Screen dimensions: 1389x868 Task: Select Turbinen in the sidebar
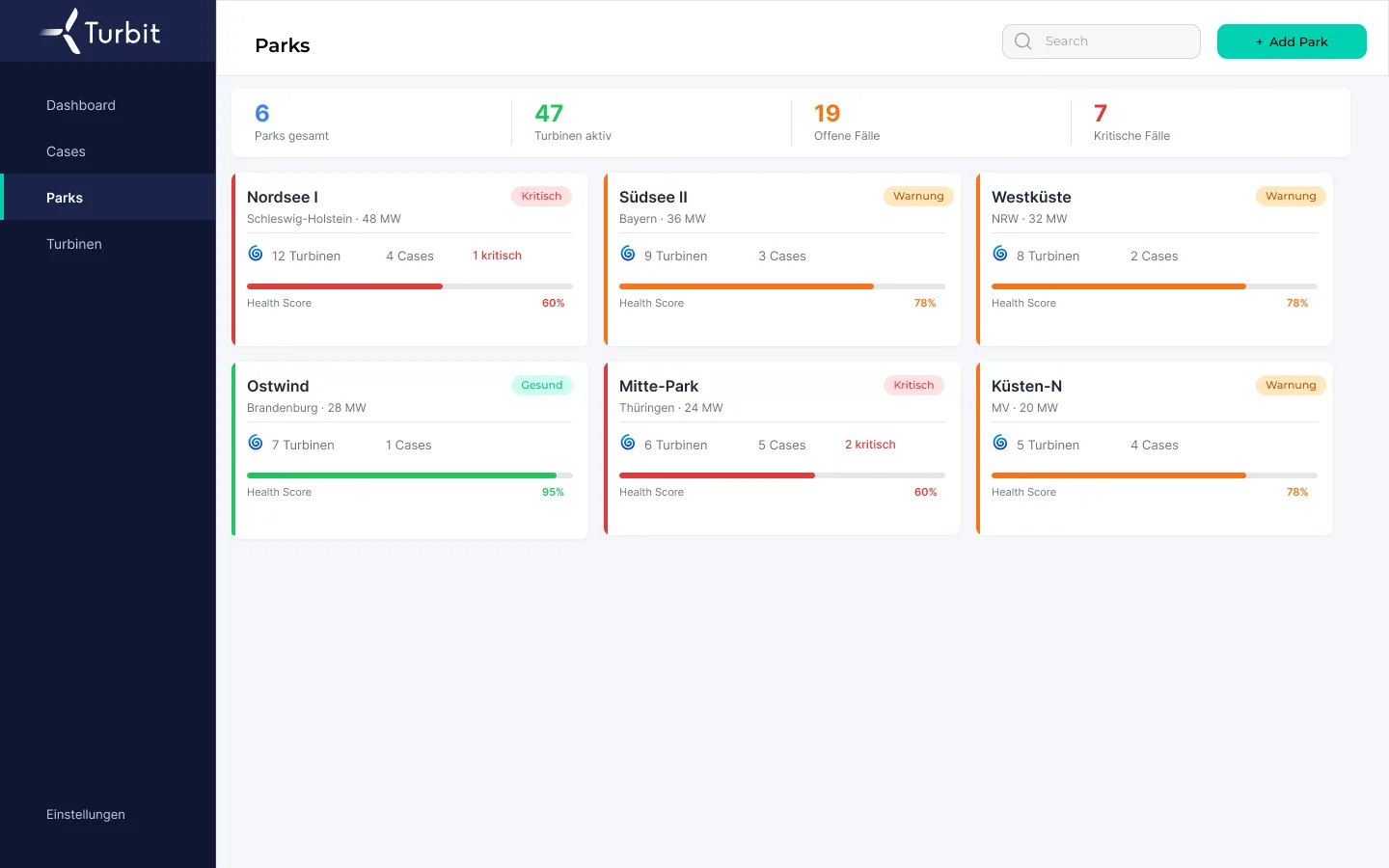108,244
